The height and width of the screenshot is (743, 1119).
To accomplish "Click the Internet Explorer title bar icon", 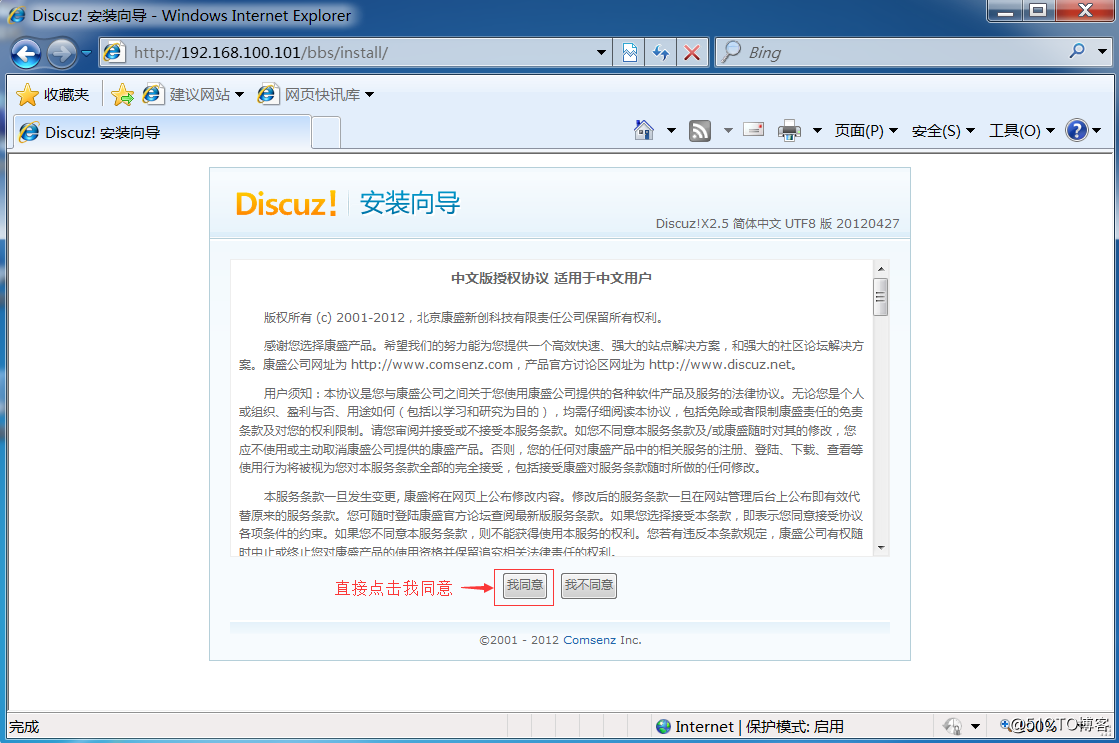I will [17, 15].
